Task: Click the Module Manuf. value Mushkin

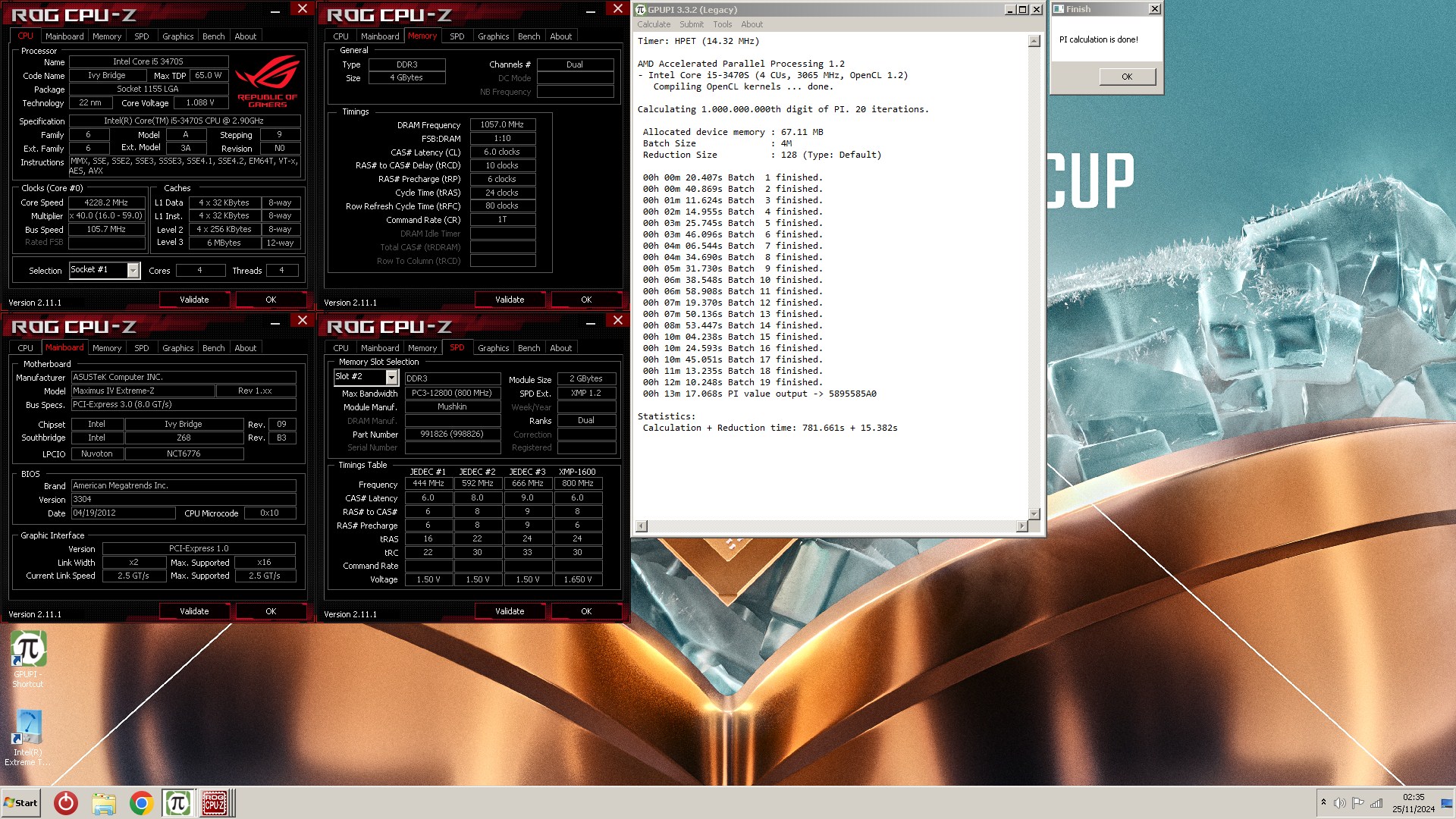Action: [x=452, y=406]
